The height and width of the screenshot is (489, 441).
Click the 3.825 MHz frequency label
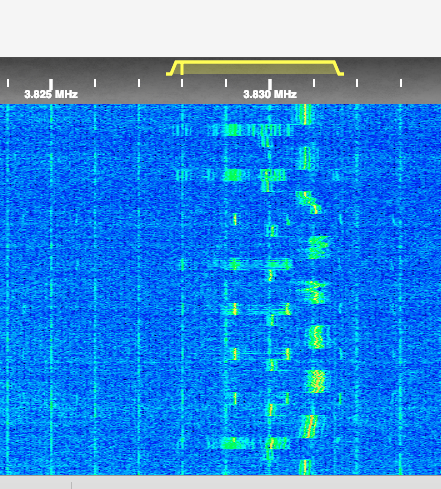pyautogui.click(x=51, y=94)
